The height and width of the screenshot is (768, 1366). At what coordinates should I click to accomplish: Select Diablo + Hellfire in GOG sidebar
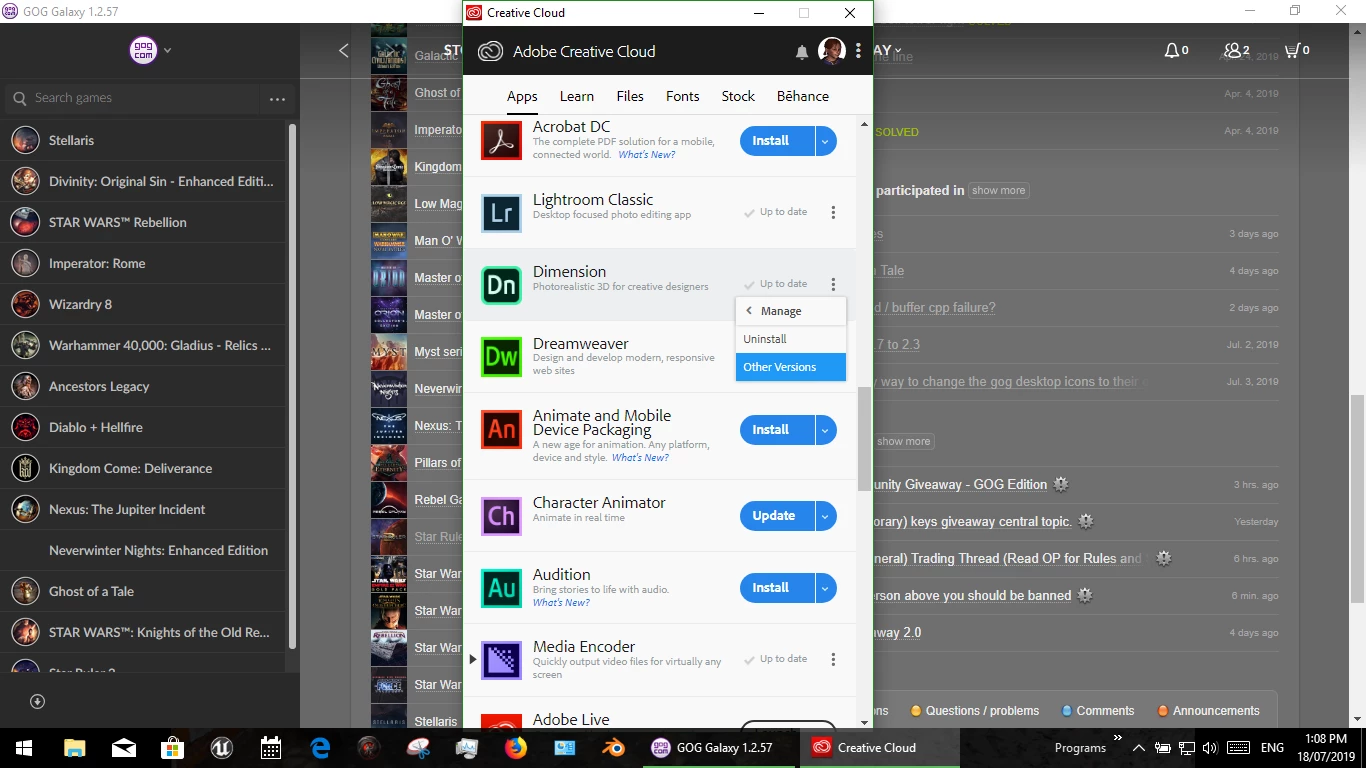[x=143, y=427]
